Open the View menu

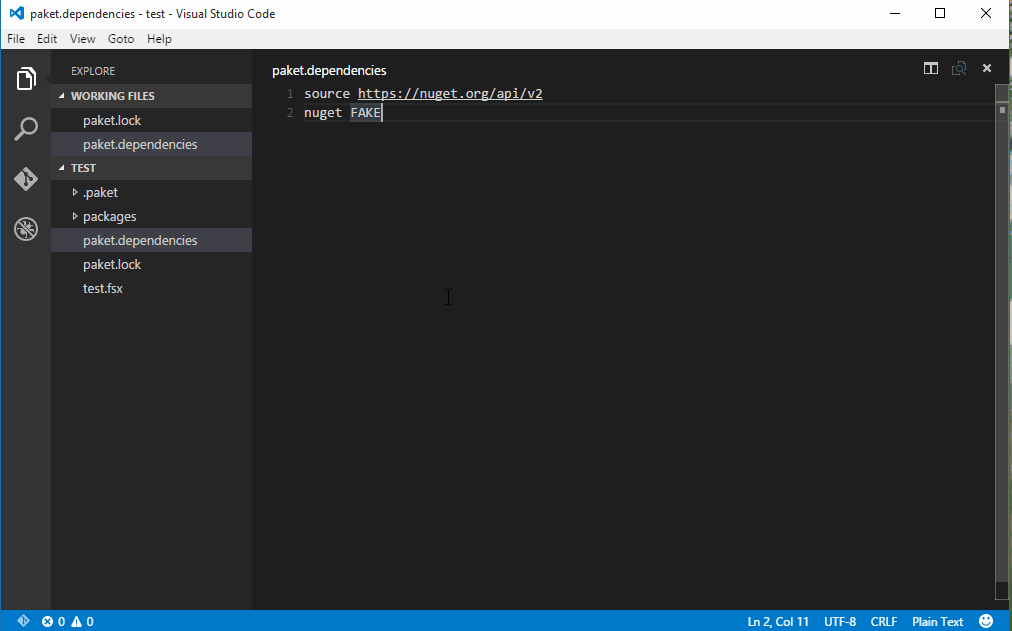(83, 39)
